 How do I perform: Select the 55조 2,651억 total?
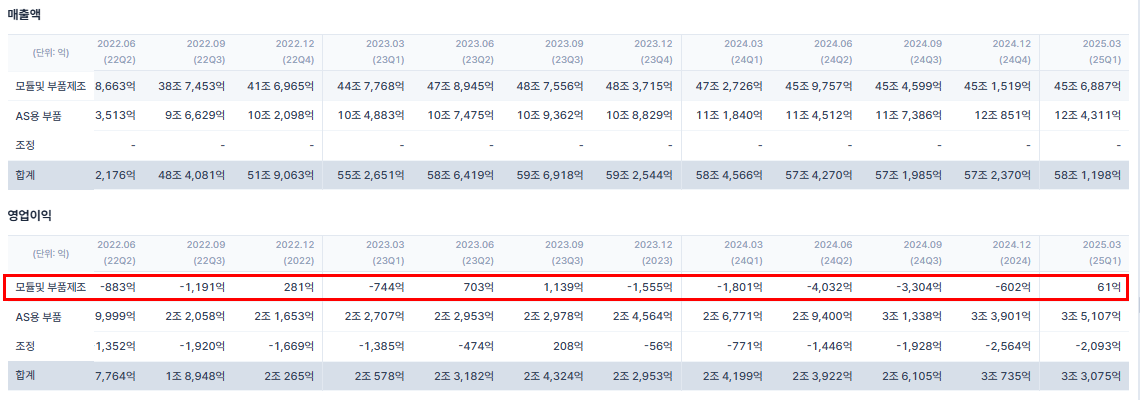click(371, 175)
